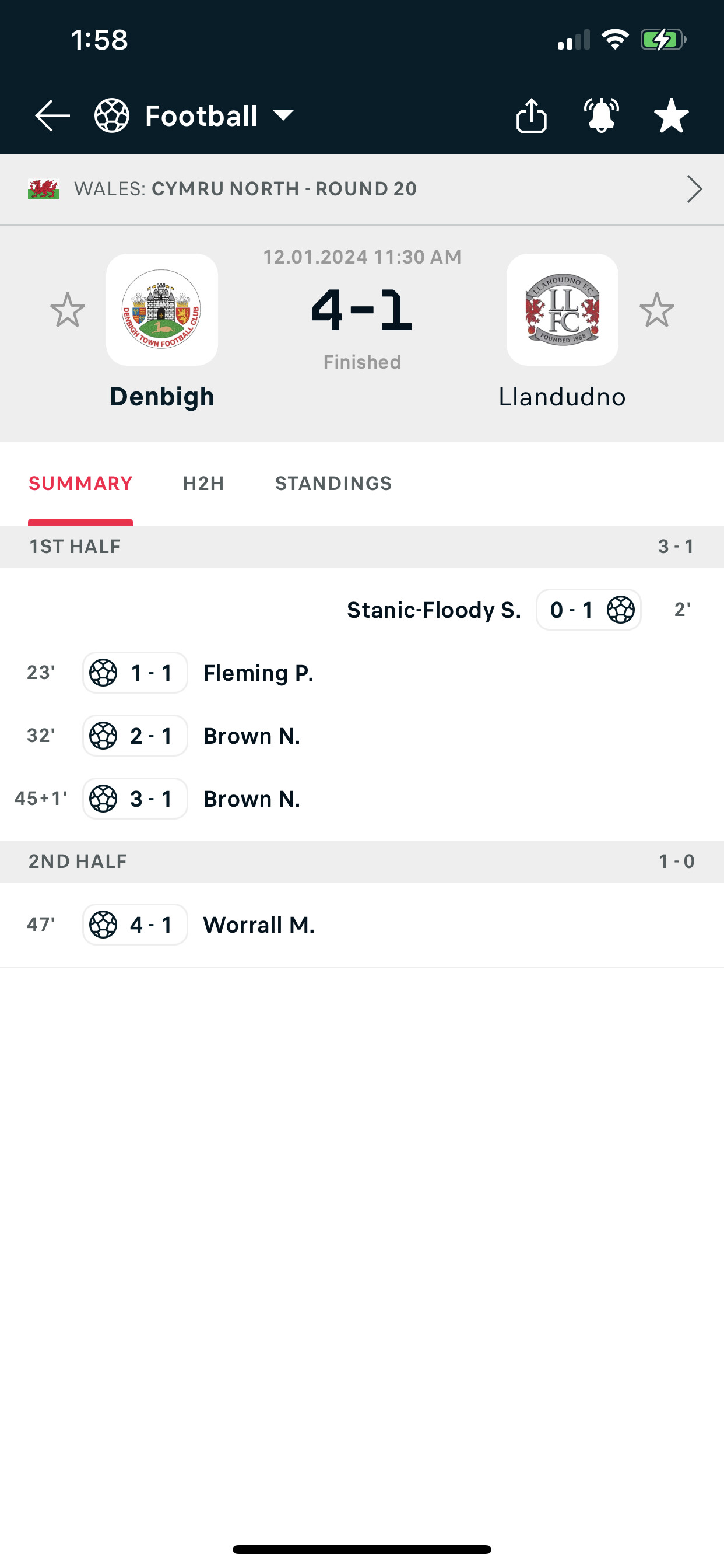This screenshot has height=1568, width=724.
Task: Toggle the match favorite star in header
Action: pos(671,115)
